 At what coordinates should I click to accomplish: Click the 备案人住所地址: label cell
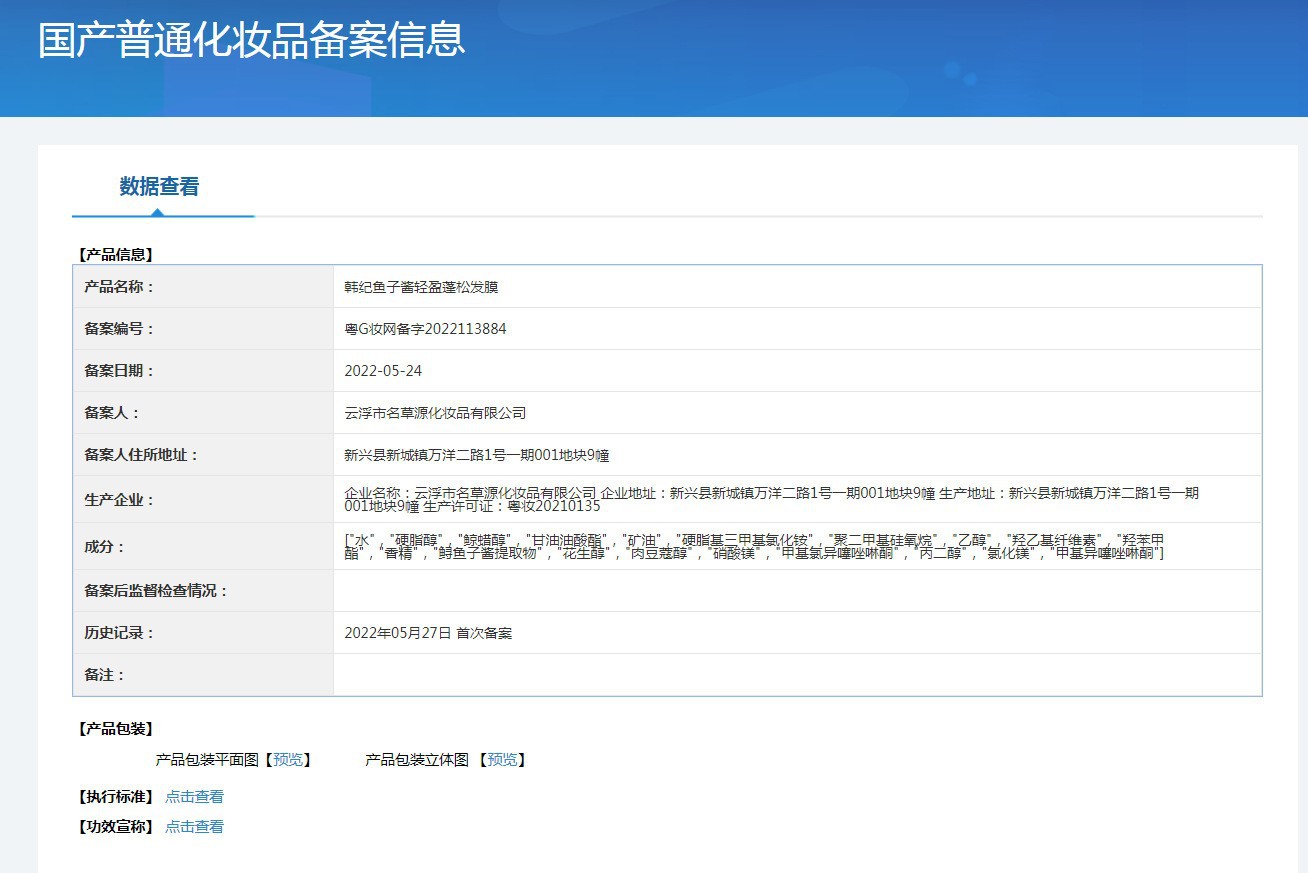coord(203,455)
